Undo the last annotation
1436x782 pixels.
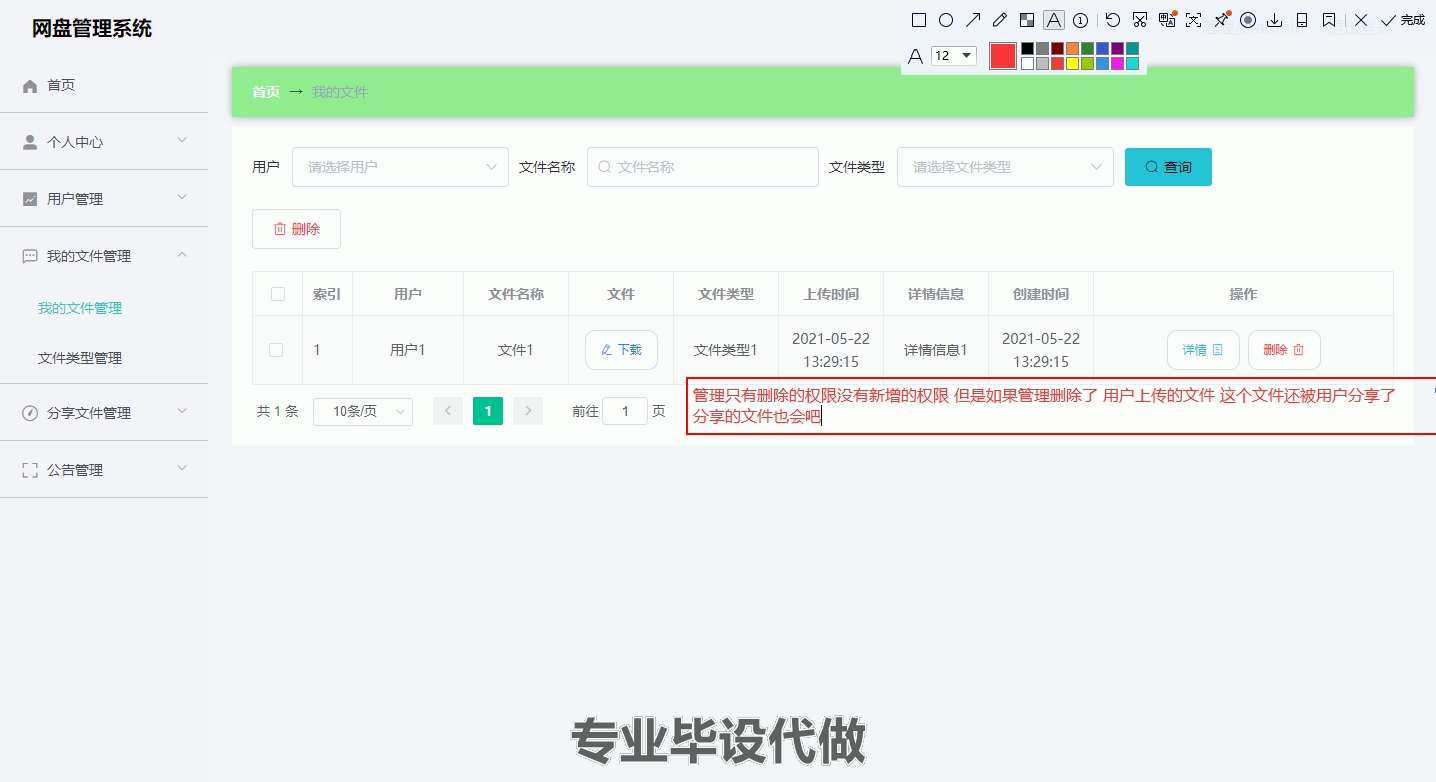[1113, 20]
